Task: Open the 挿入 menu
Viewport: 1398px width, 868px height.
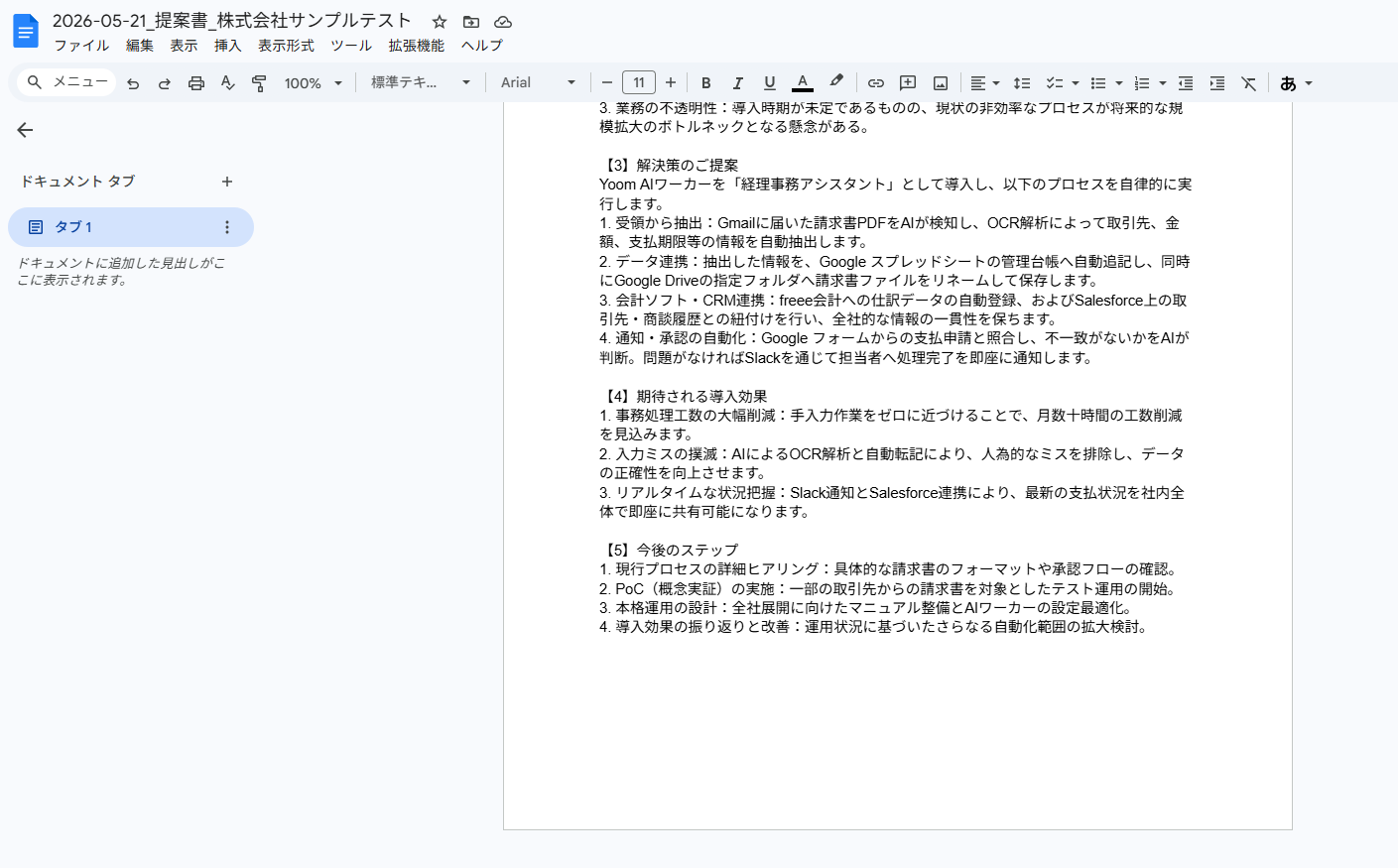Action: (x=227, y=46)
